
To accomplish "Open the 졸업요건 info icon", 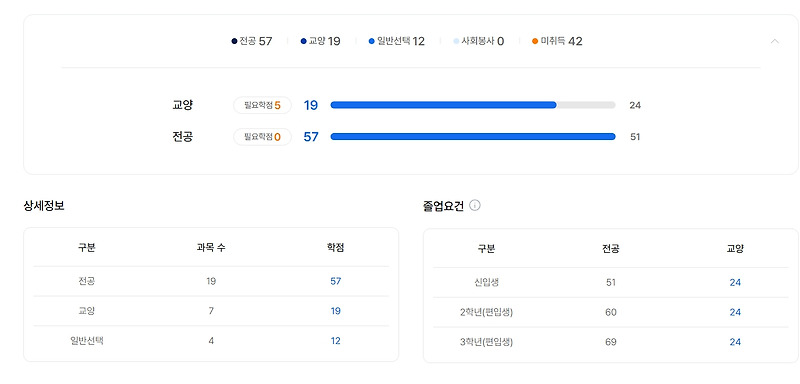I will pyautogui.click(x=474, y=206).
